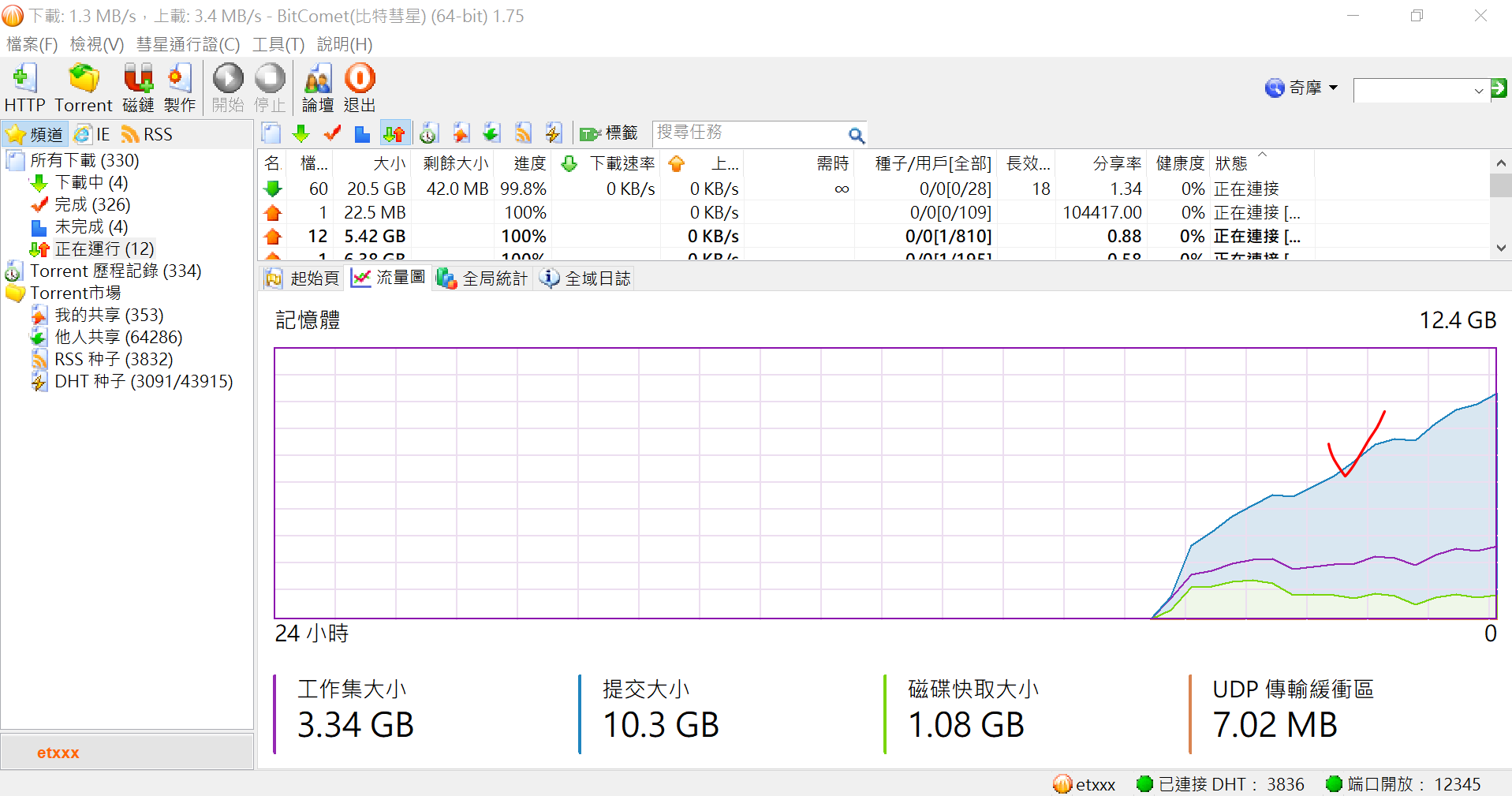
Task: Switch to the 全局統計 tab
Action: (483, 278)
